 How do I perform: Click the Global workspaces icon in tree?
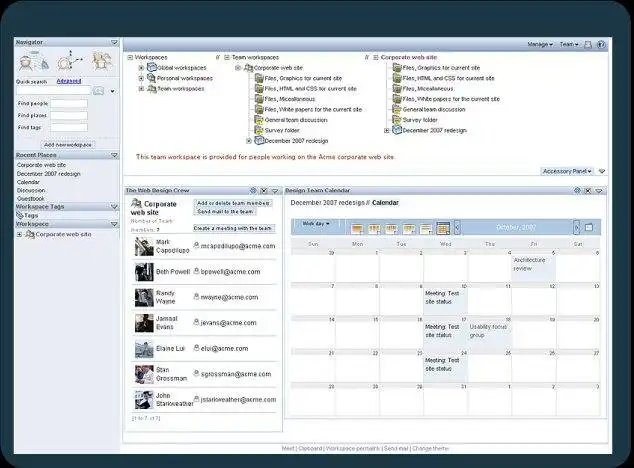152,67
